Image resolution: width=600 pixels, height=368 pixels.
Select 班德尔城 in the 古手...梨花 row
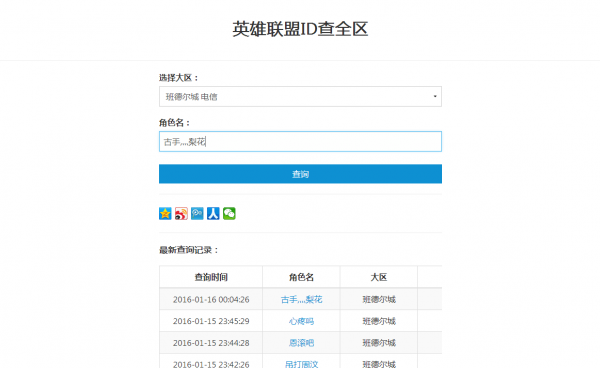(x=379, y=300)
